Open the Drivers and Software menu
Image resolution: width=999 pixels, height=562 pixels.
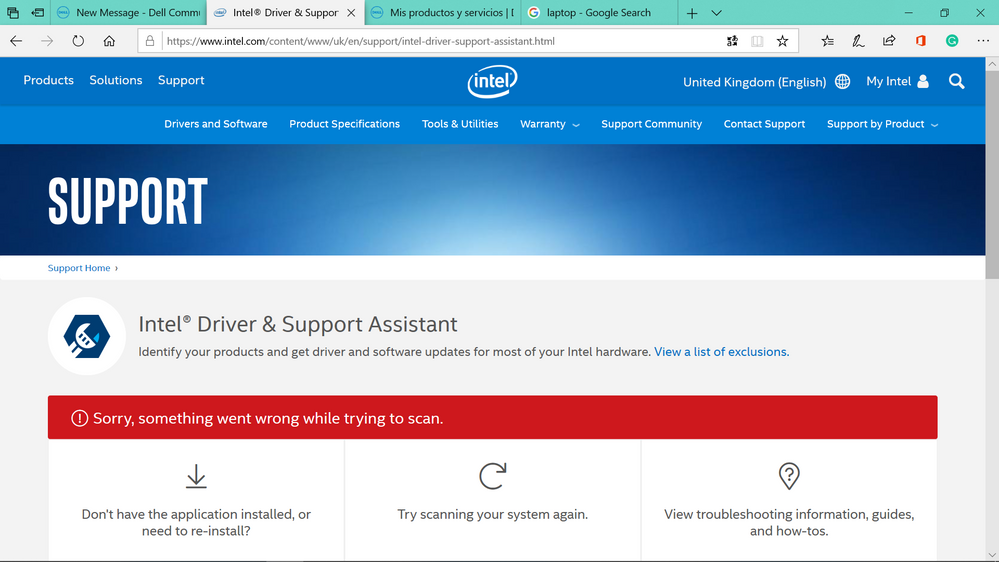point(216,124)
